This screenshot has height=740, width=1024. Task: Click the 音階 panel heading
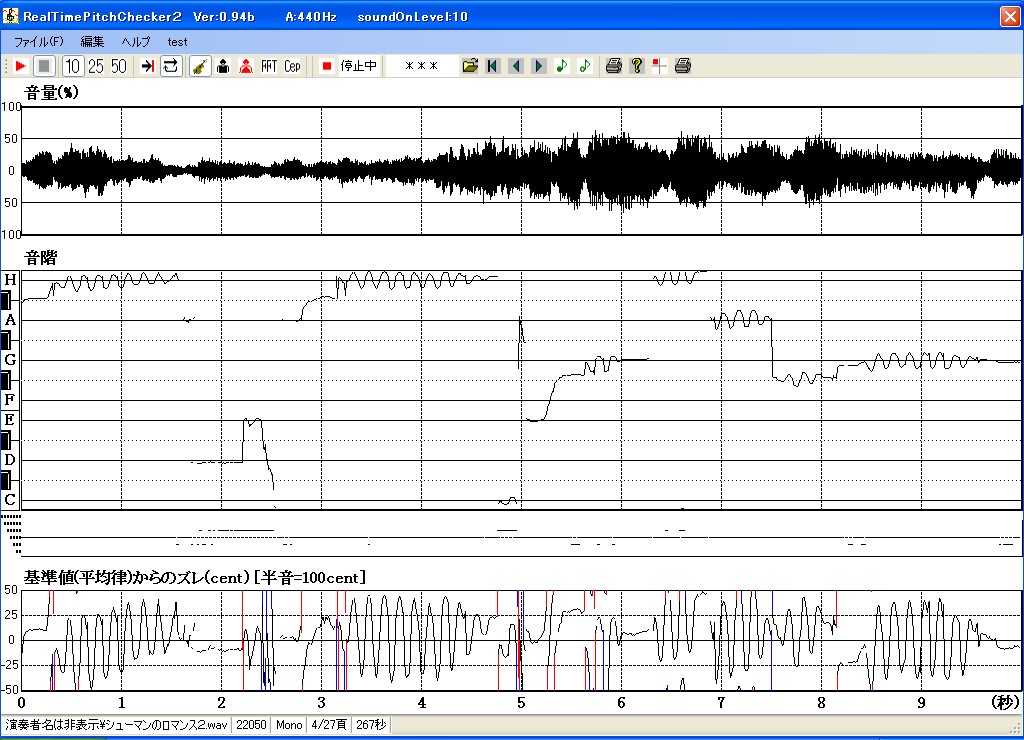pyautogui.click(x=40, y=258)
